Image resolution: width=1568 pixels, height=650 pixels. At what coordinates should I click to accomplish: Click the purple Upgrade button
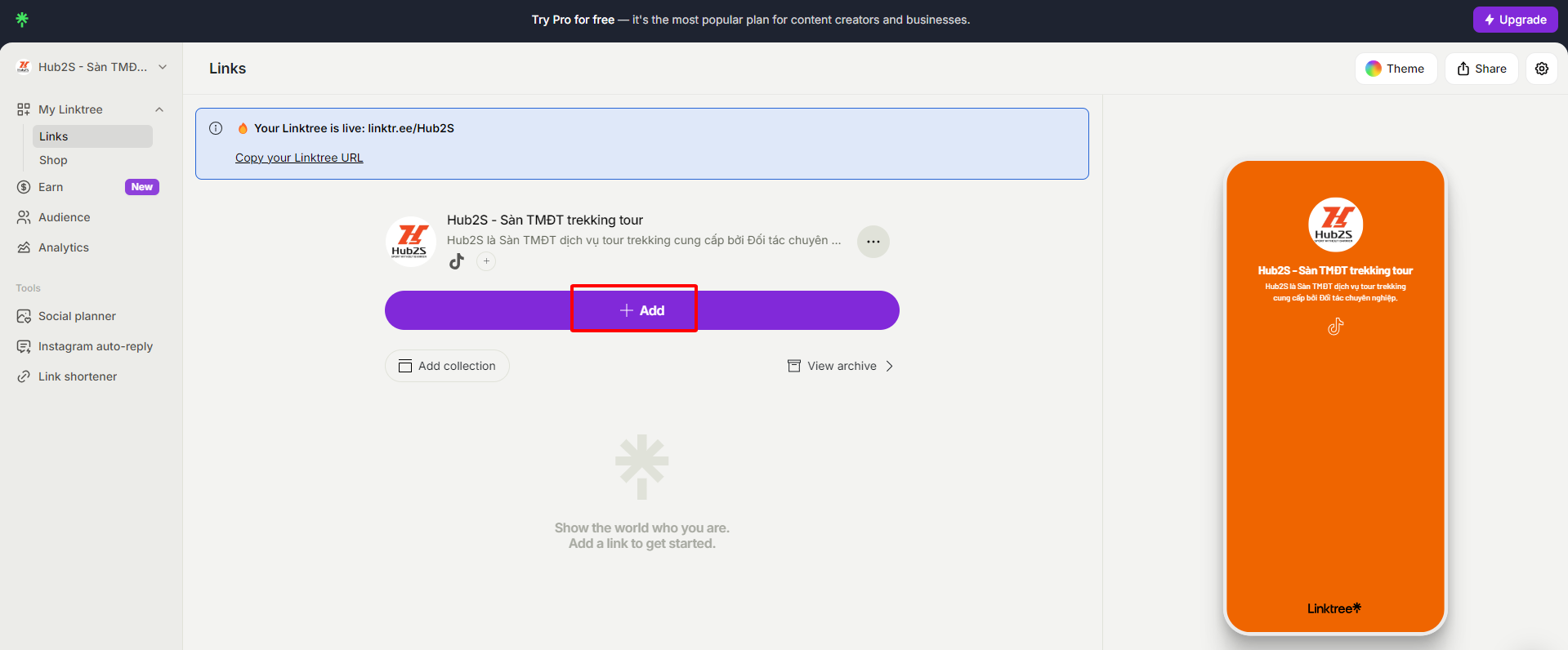[x=1515, y=20]
